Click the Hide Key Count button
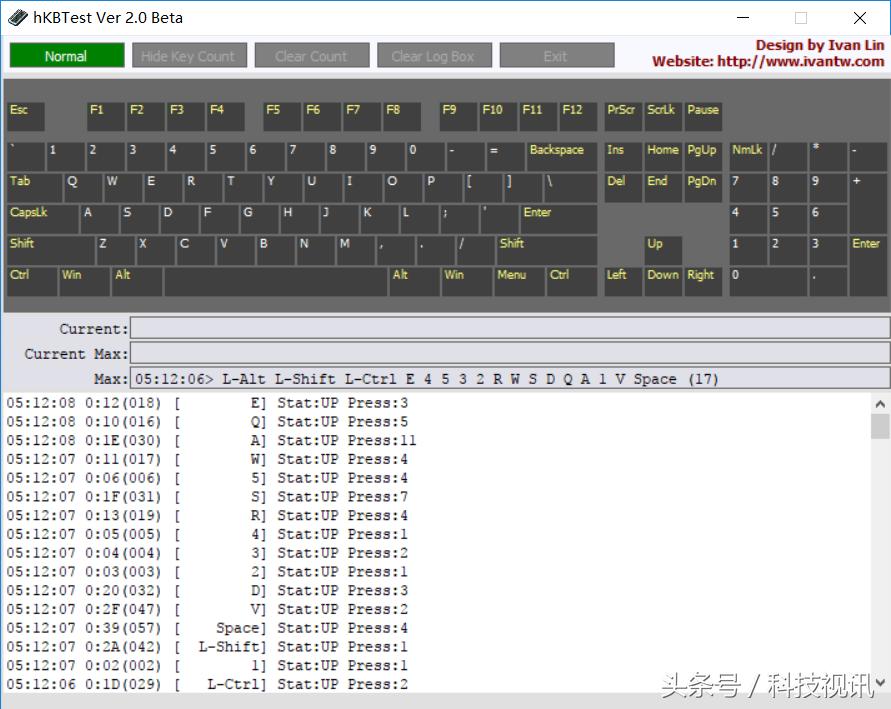This screenshot has width=891, height=709. click(x=190, y=56)
